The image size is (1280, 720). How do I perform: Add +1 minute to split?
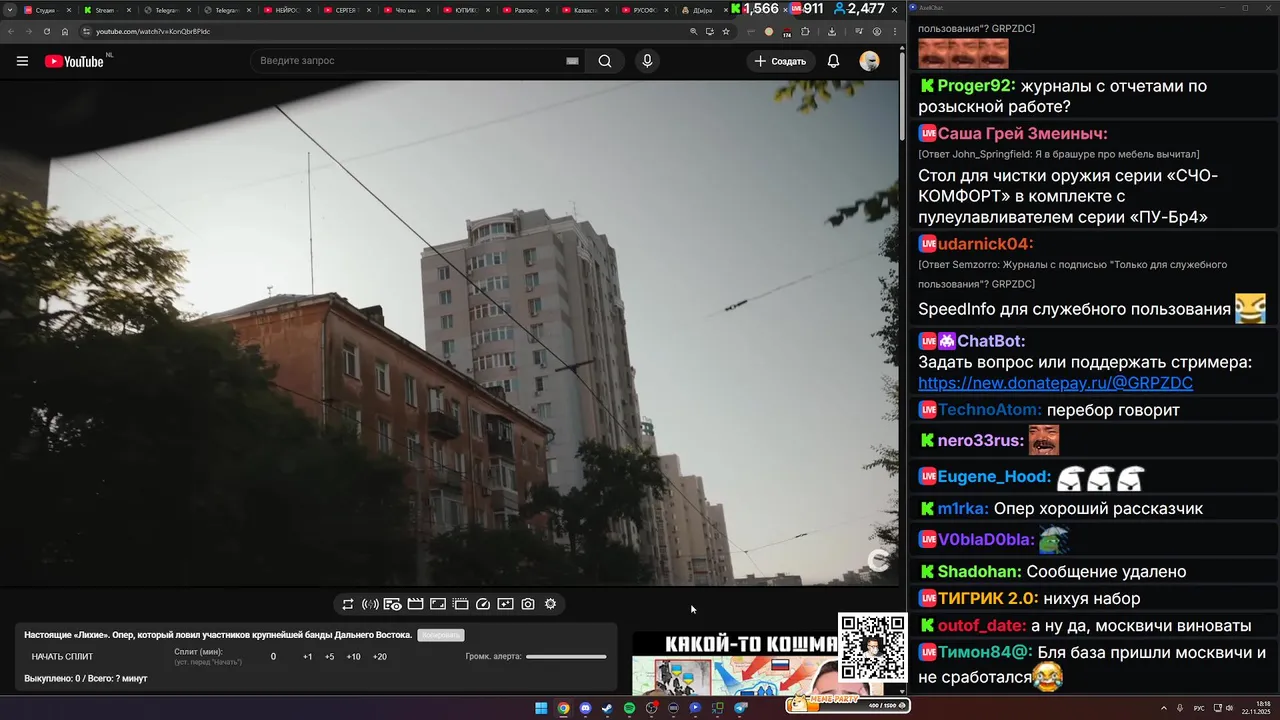point(307,657)
